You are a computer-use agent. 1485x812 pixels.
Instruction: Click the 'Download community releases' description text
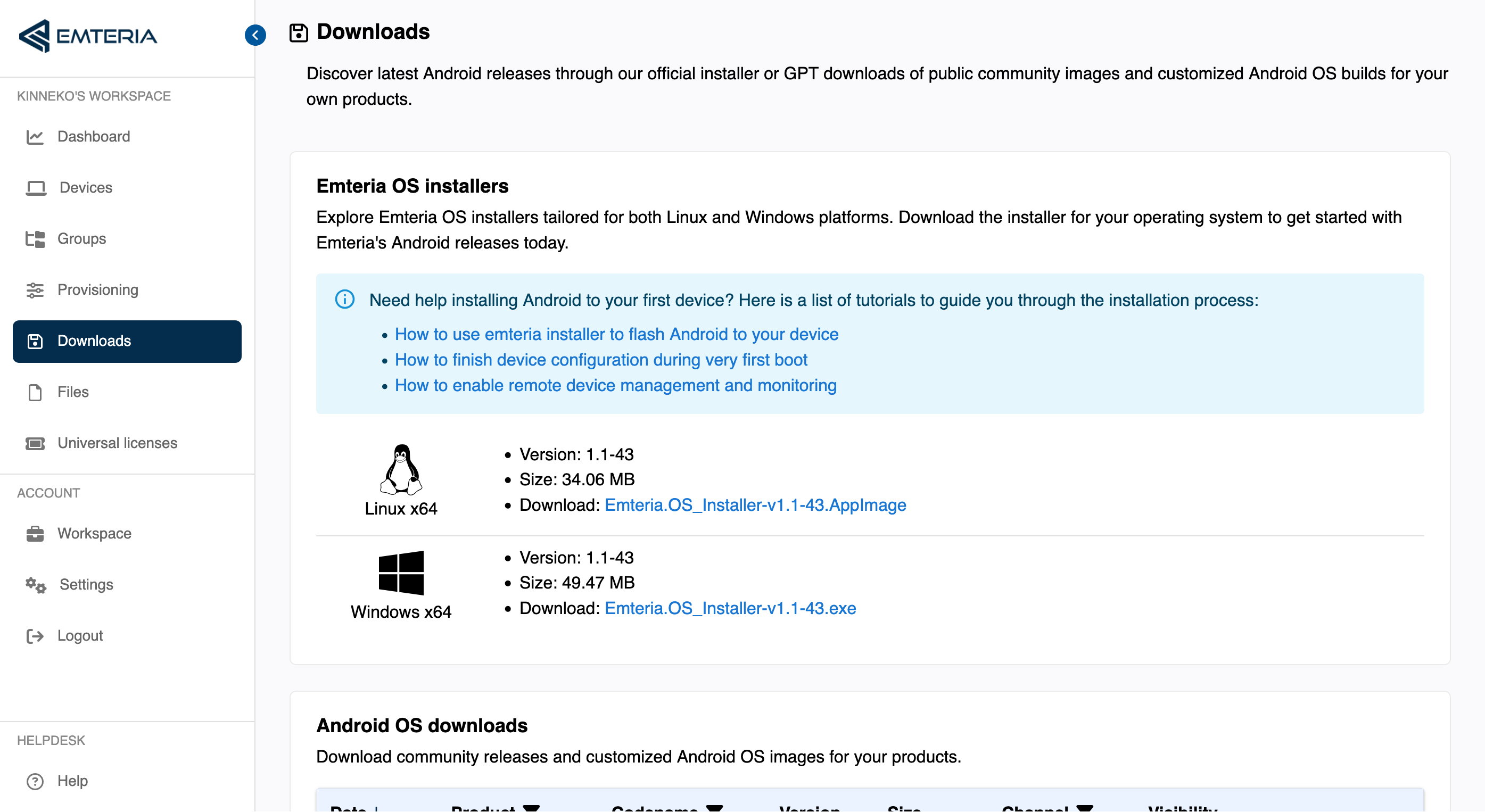[639, 757]
